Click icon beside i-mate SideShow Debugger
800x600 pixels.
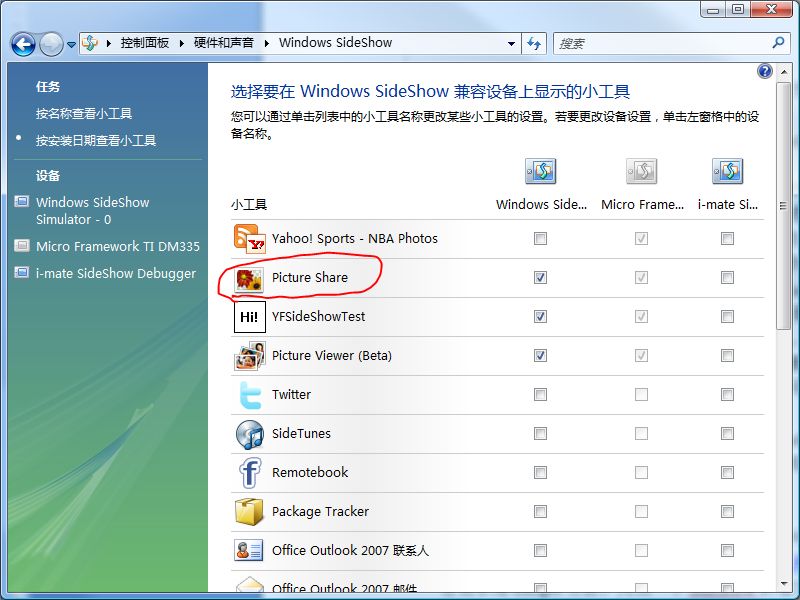(x=21, y=272)
